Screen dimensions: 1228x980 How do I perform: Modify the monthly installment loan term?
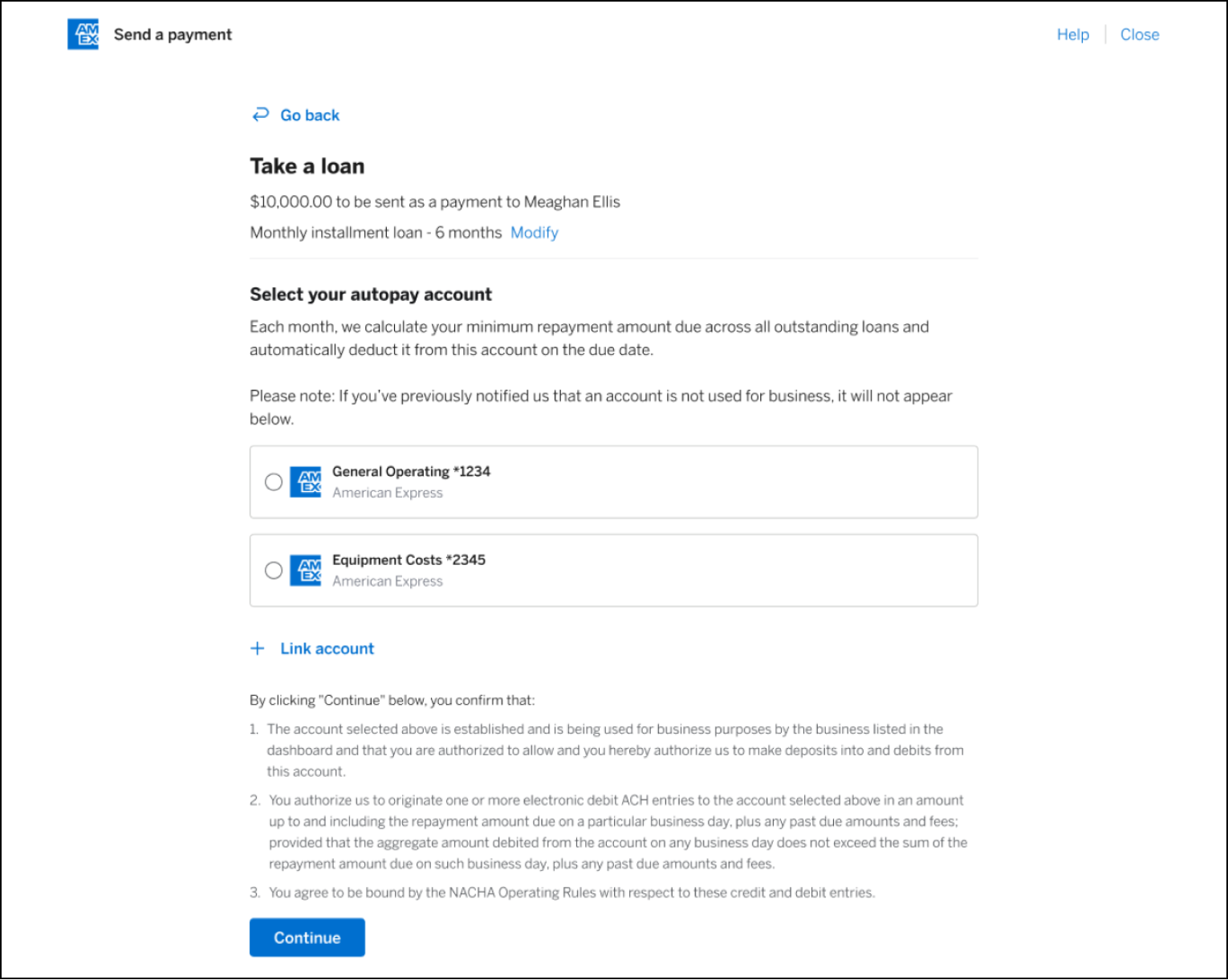(x=534, y=233)
